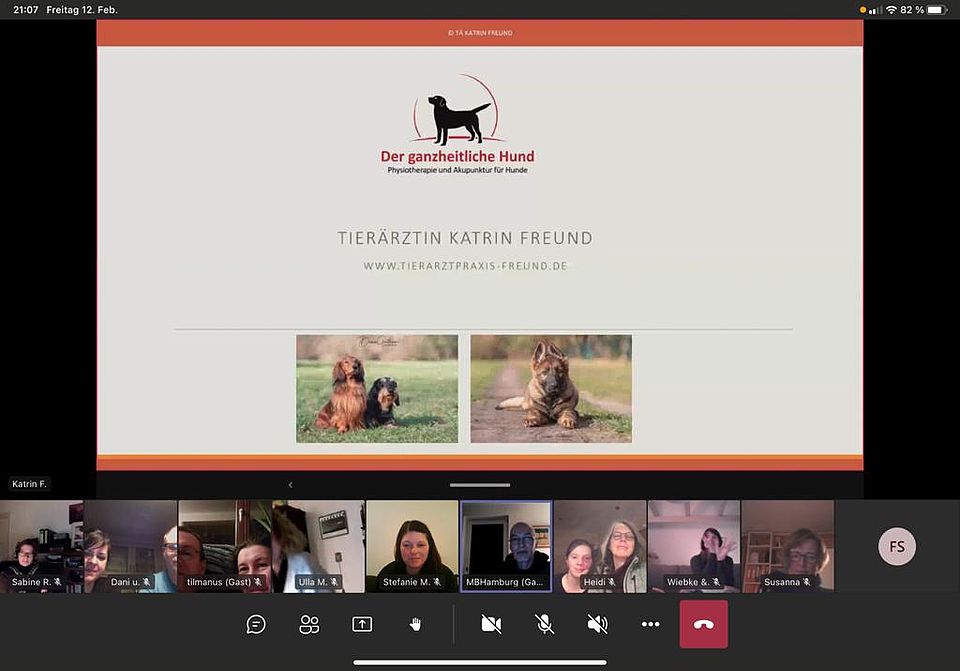This screenshot has width=960, height=671.
Task: Tap the shepherd puppy photo on the slide
Action: (x=550, y=388)
